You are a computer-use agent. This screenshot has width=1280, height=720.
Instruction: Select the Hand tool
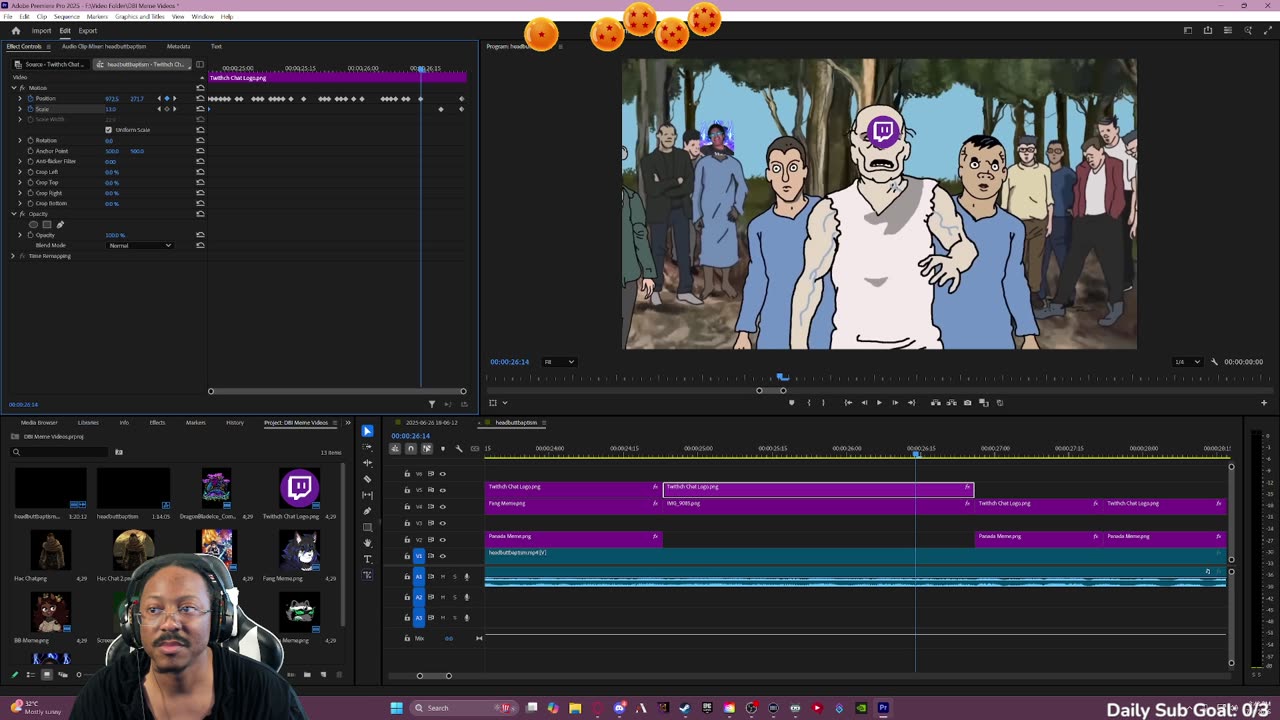tap(367, 543)
